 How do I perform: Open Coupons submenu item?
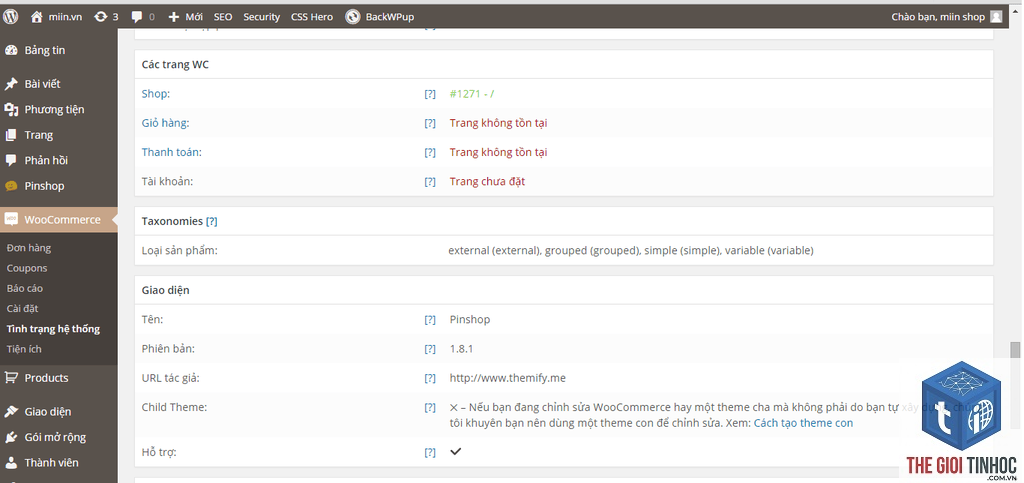coord(27,268)
